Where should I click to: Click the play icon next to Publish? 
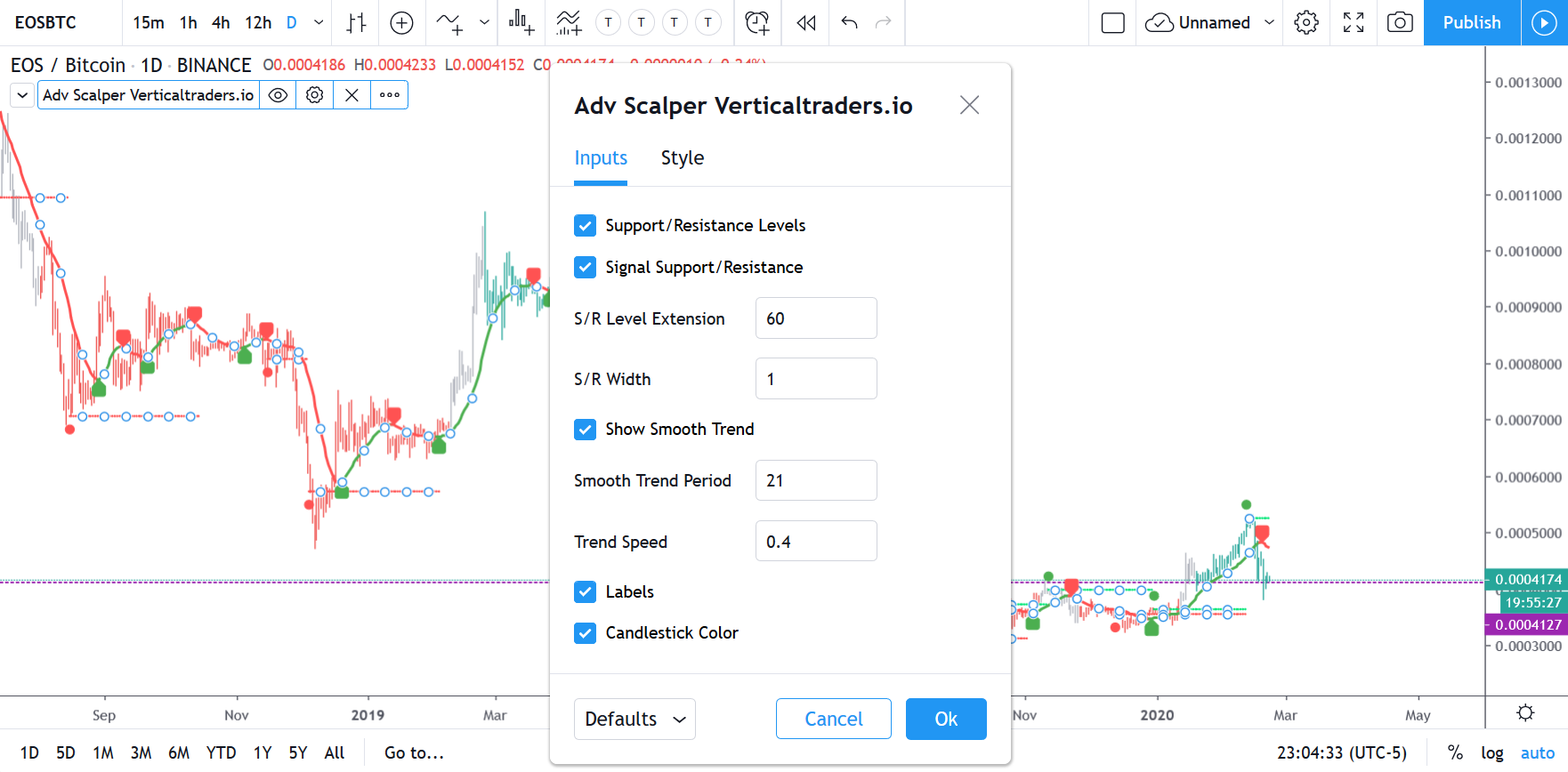point(1544,23)
